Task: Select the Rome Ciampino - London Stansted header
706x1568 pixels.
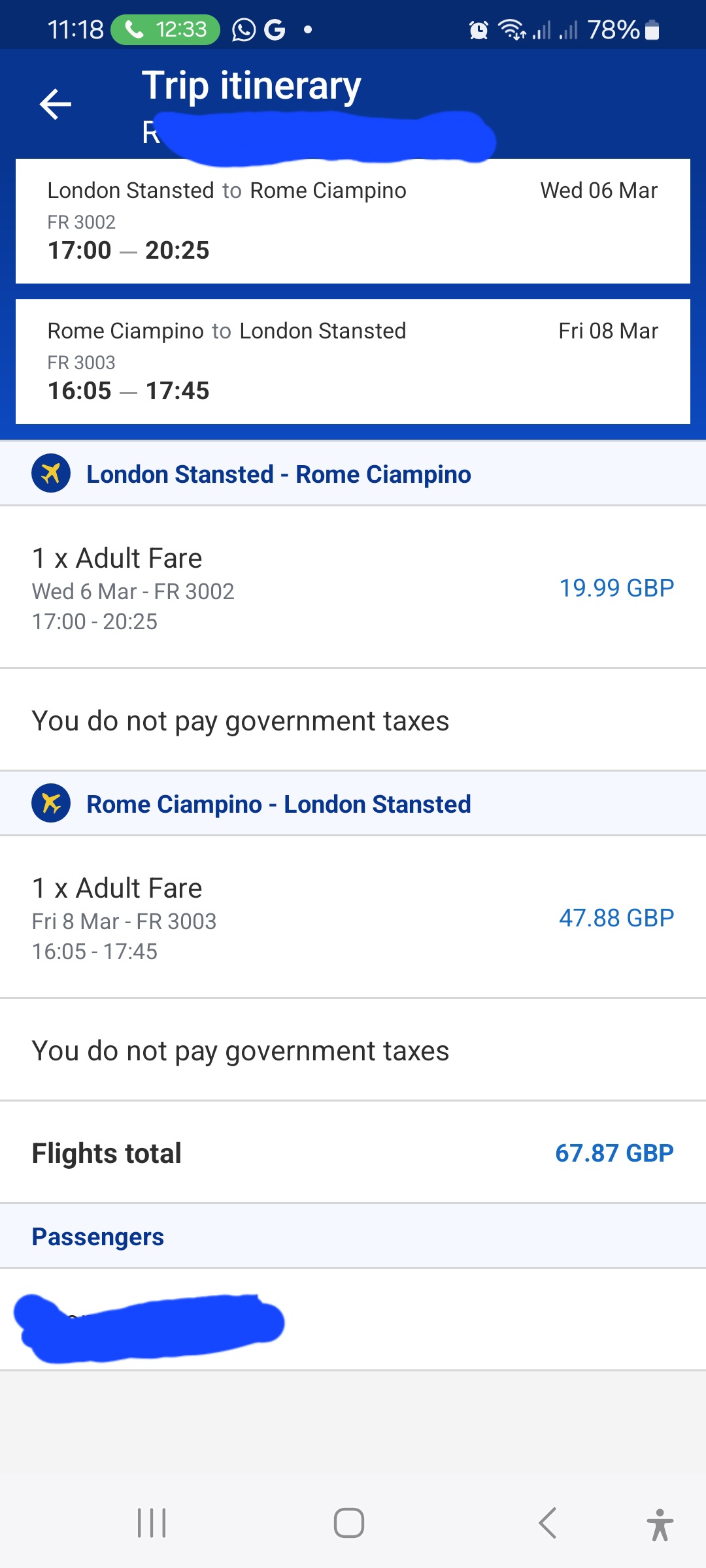Action: point(353,804)
